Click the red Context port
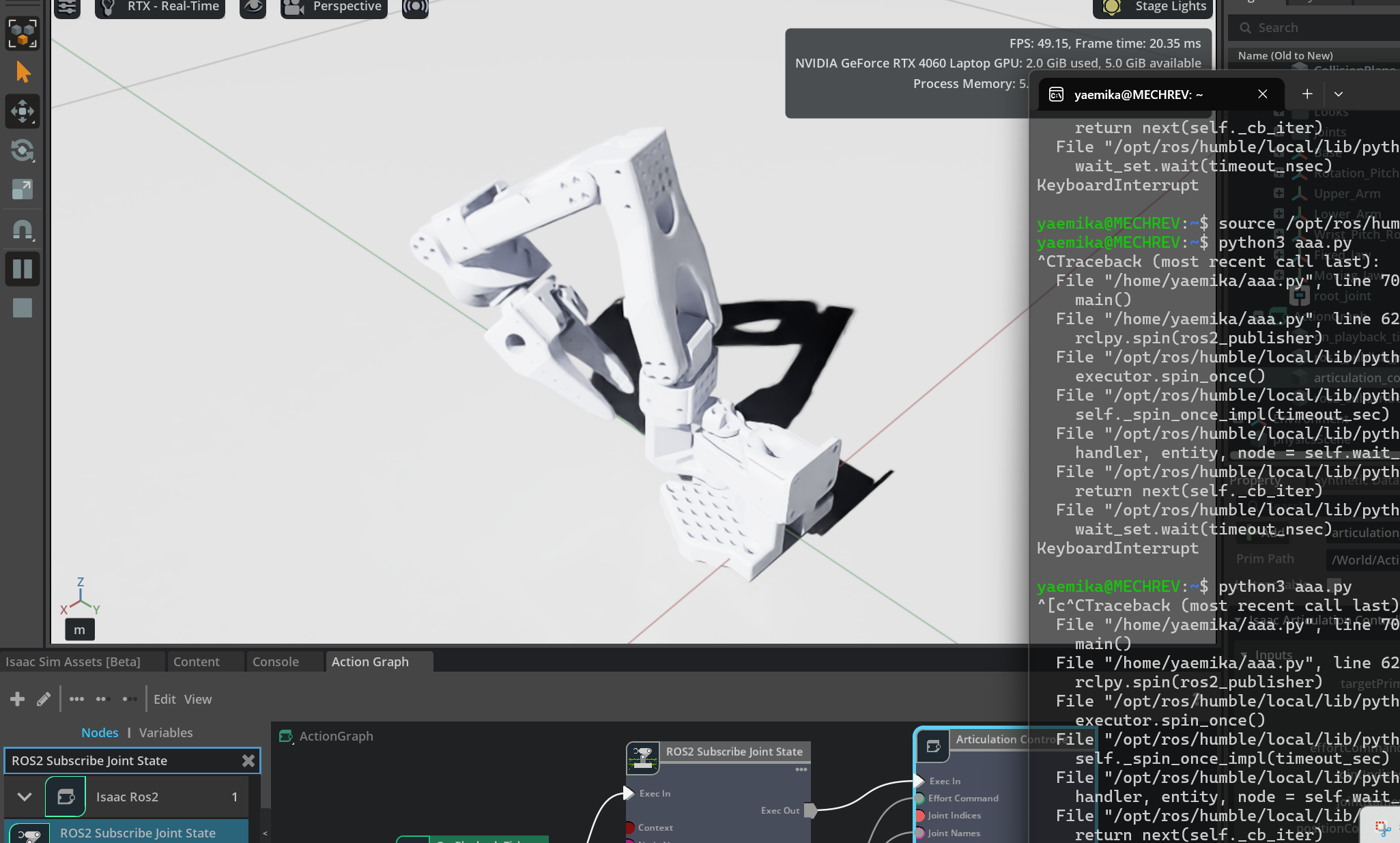Image resolution: width=1400 pixels, height=843 pixels. (629, 827)
